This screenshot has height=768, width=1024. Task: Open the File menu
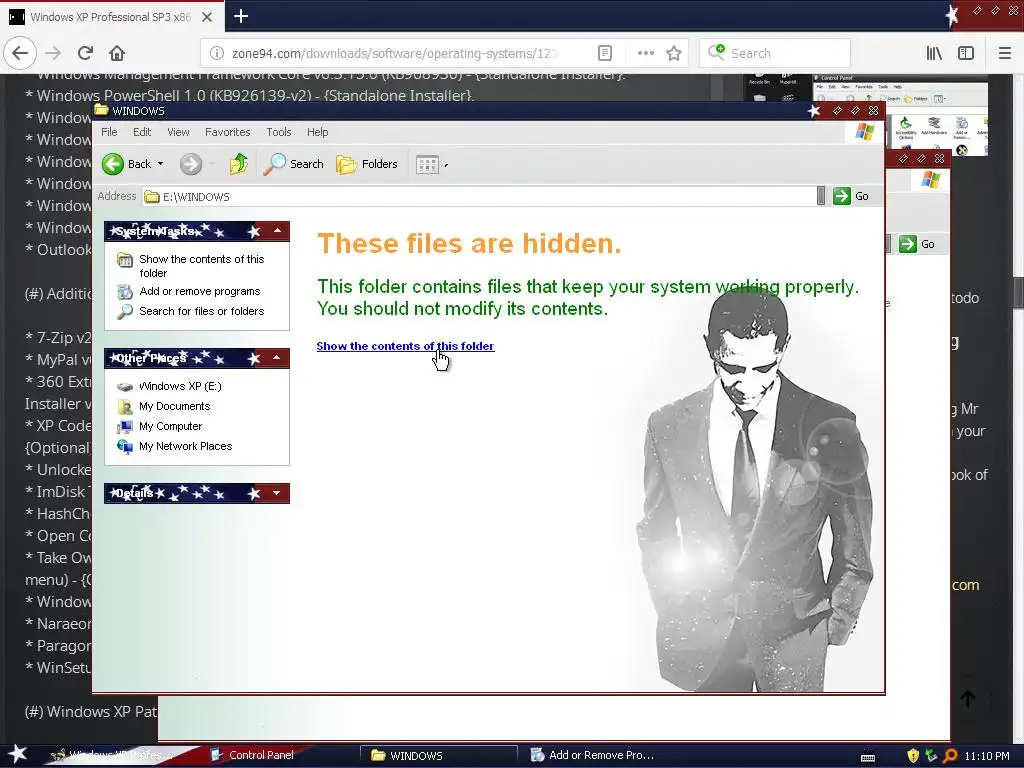tap(109, 132)
